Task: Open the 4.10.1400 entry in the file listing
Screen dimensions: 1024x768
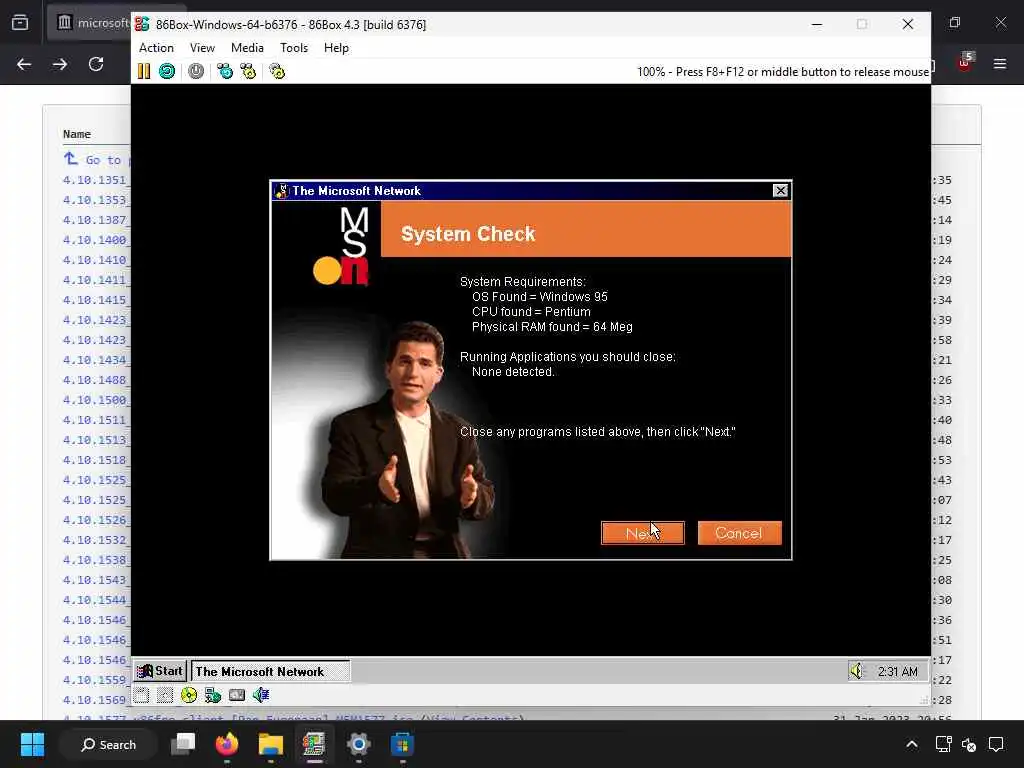Action: (97, 240)
